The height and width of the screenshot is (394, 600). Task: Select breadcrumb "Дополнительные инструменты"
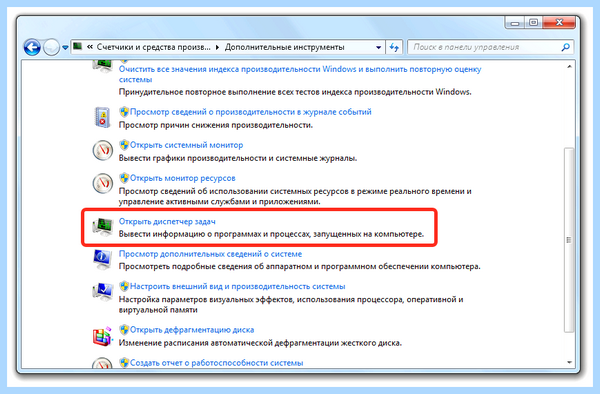click(x=284, y=47)
